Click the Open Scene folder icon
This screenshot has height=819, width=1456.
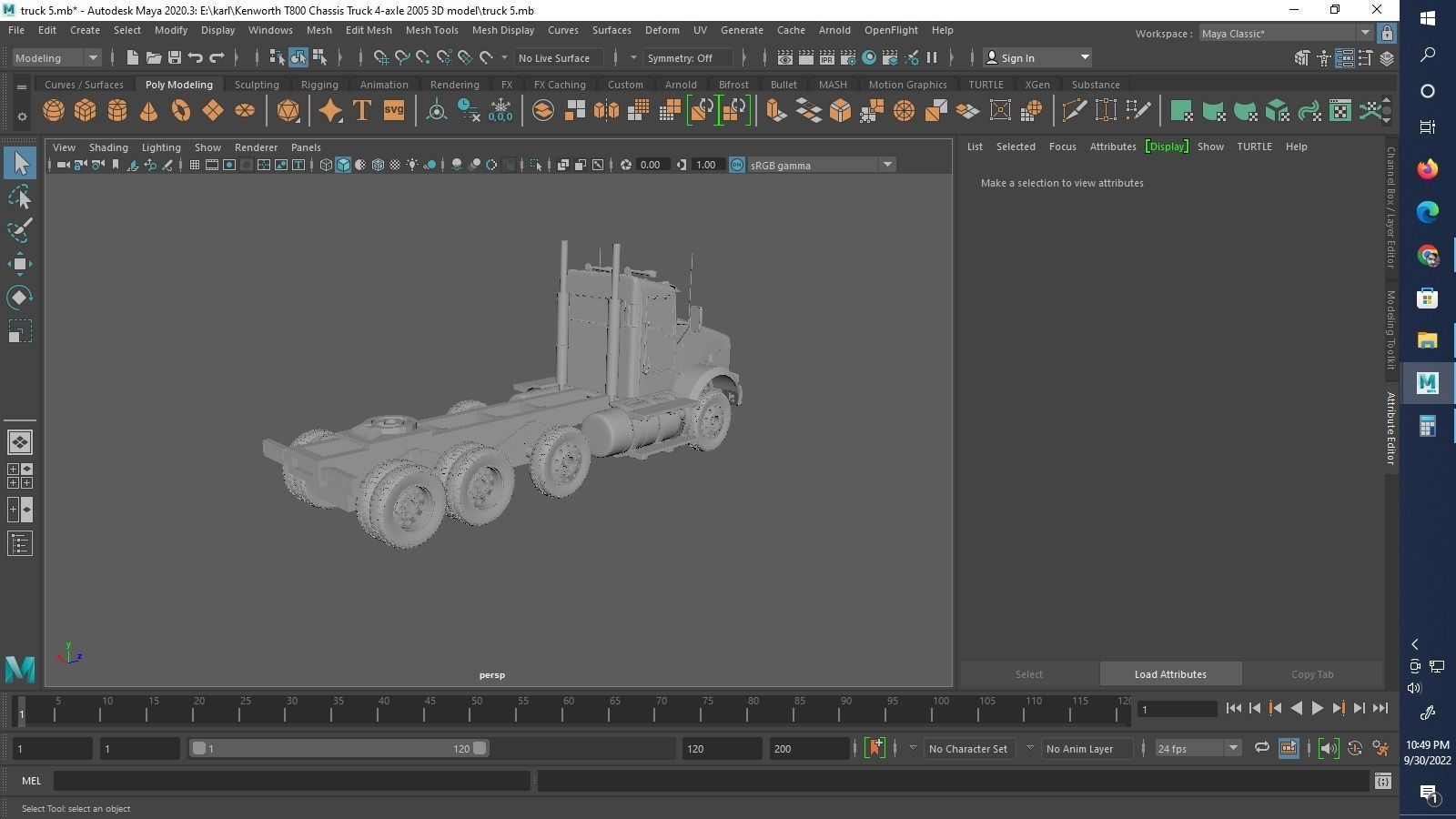[154, 57]
